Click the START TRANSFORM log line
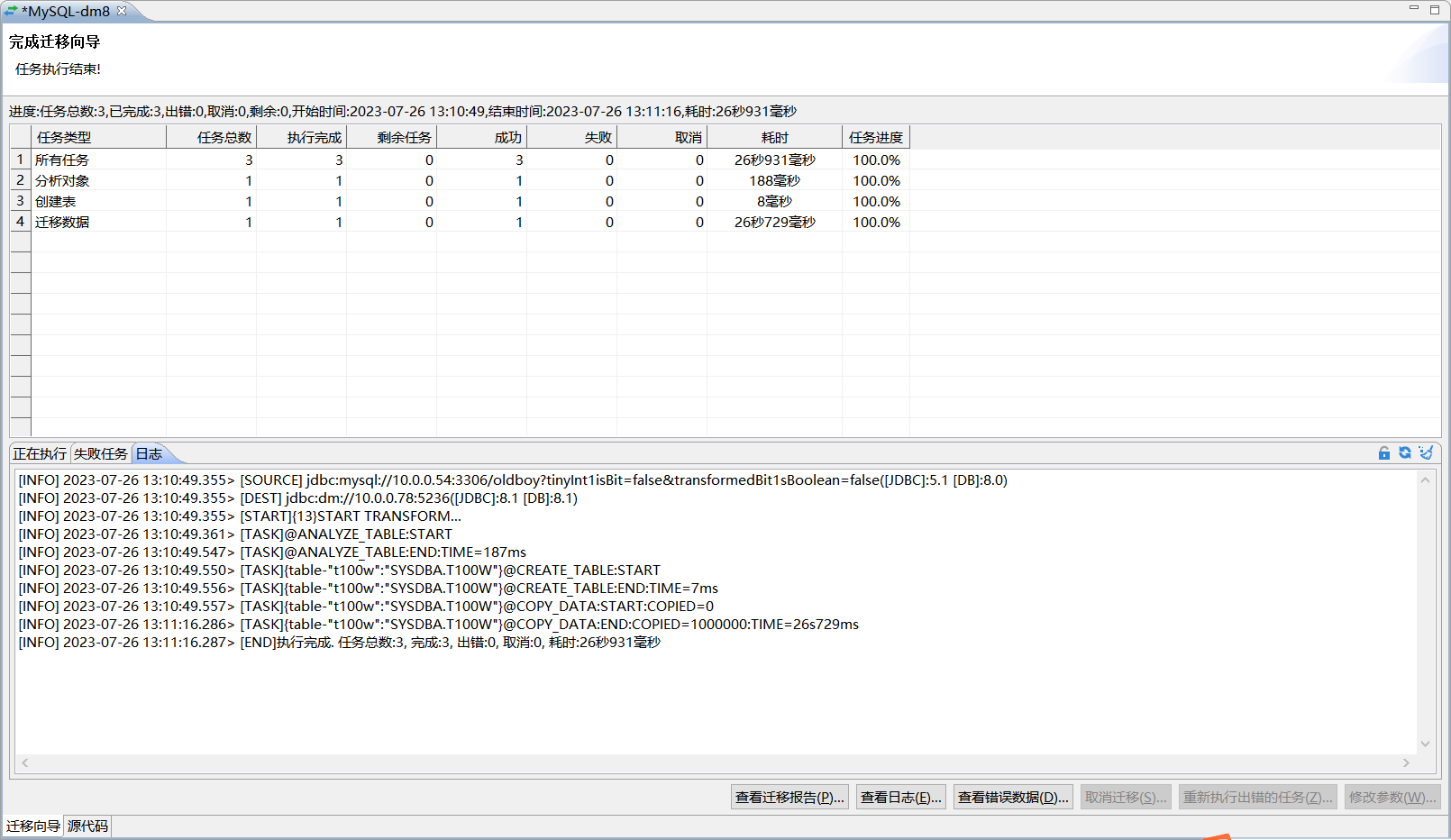The width and height of the screenshot is (1451, 840). pos(240,516)
